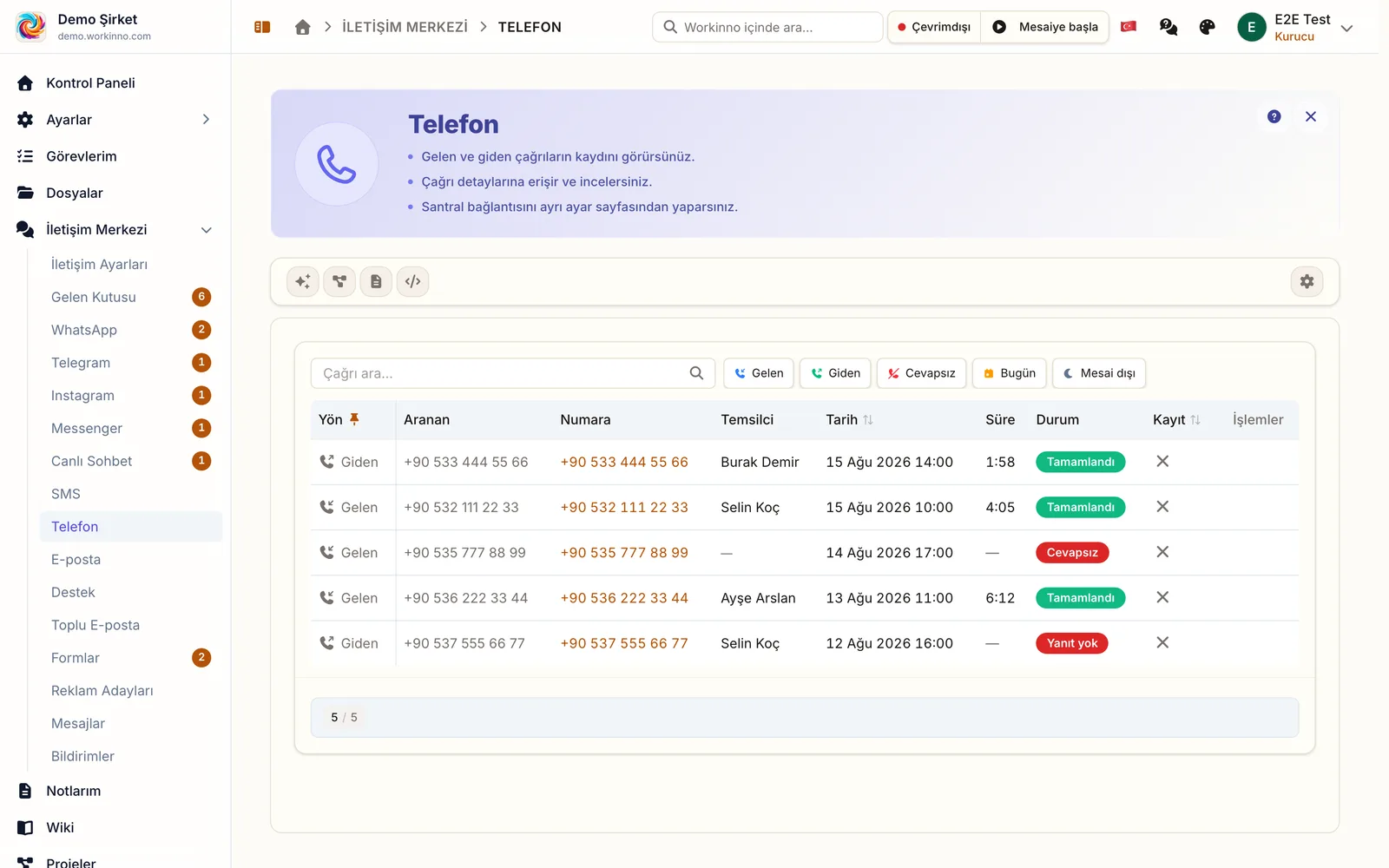Open SMS in sidebar

pos(130,494)
